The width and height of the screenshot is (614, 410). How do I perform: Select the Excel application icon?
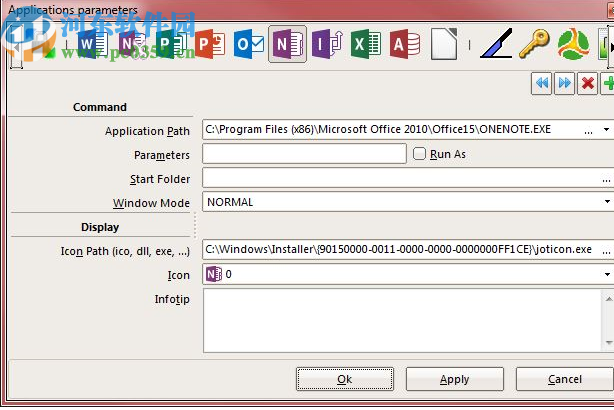tap(366, 45)
